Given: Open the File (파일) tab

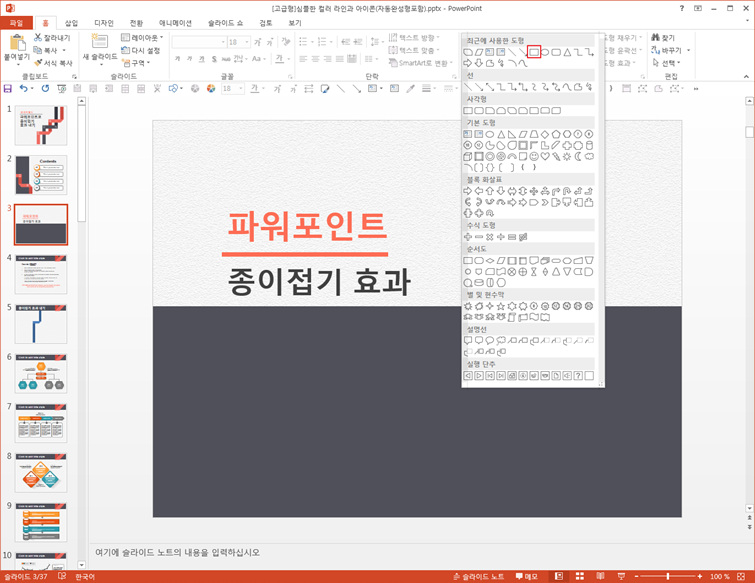Looking at the screenshot, I should click(x=16, y=23).
